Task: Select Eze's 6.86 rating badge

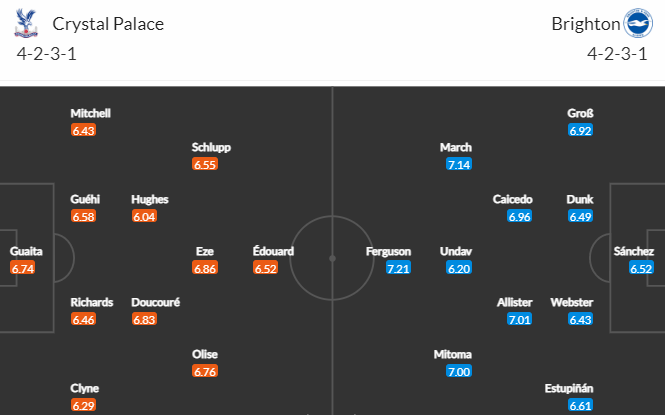Action: pos(205,268)
